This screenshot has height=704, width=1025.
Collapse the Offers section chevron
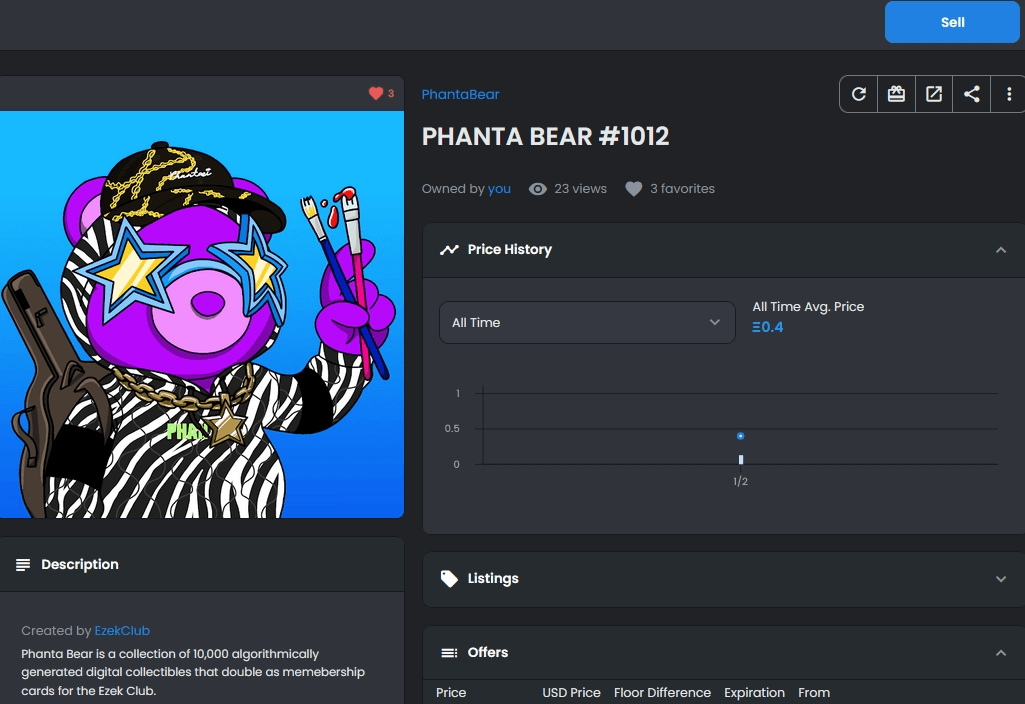tap(1001, 653)
